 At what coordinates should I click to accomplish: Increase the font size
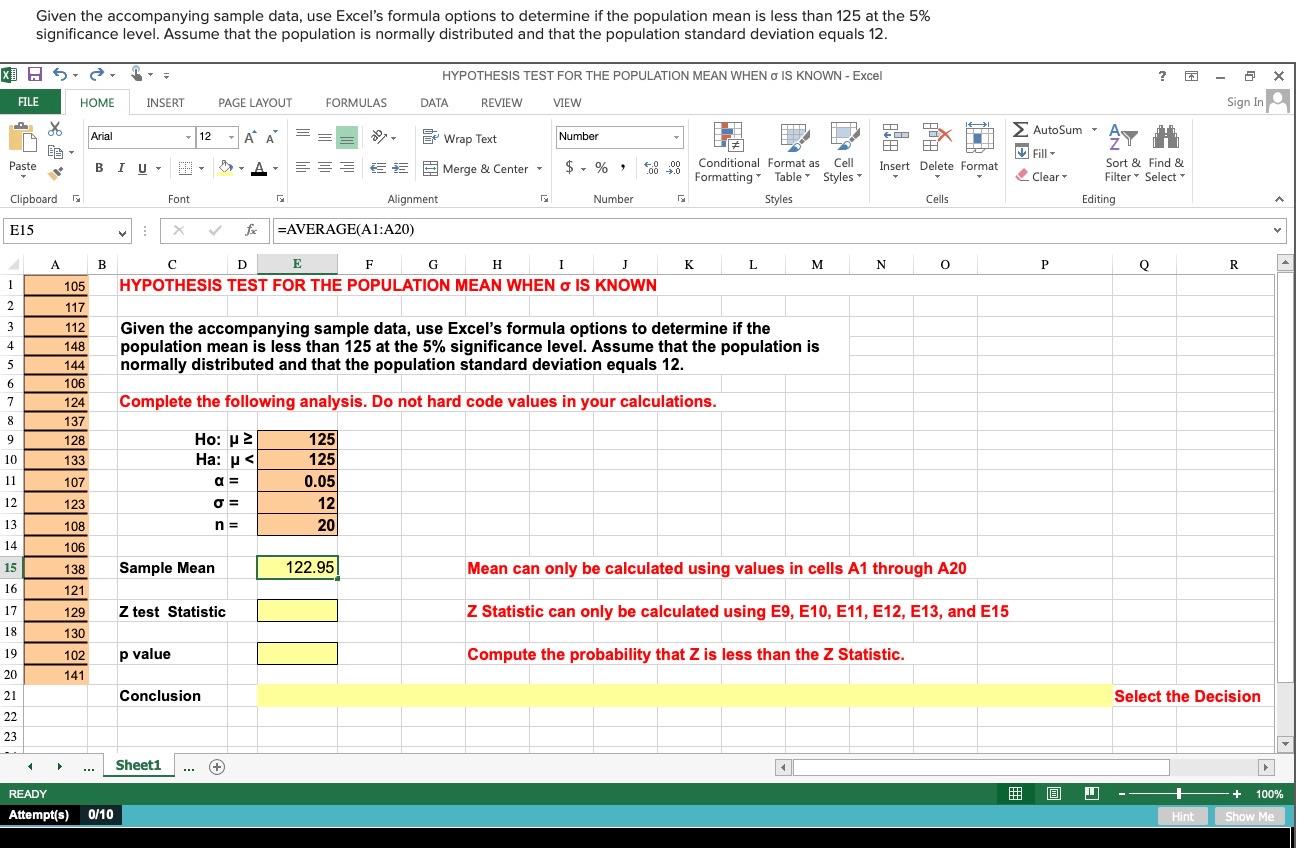coord(250,137)
